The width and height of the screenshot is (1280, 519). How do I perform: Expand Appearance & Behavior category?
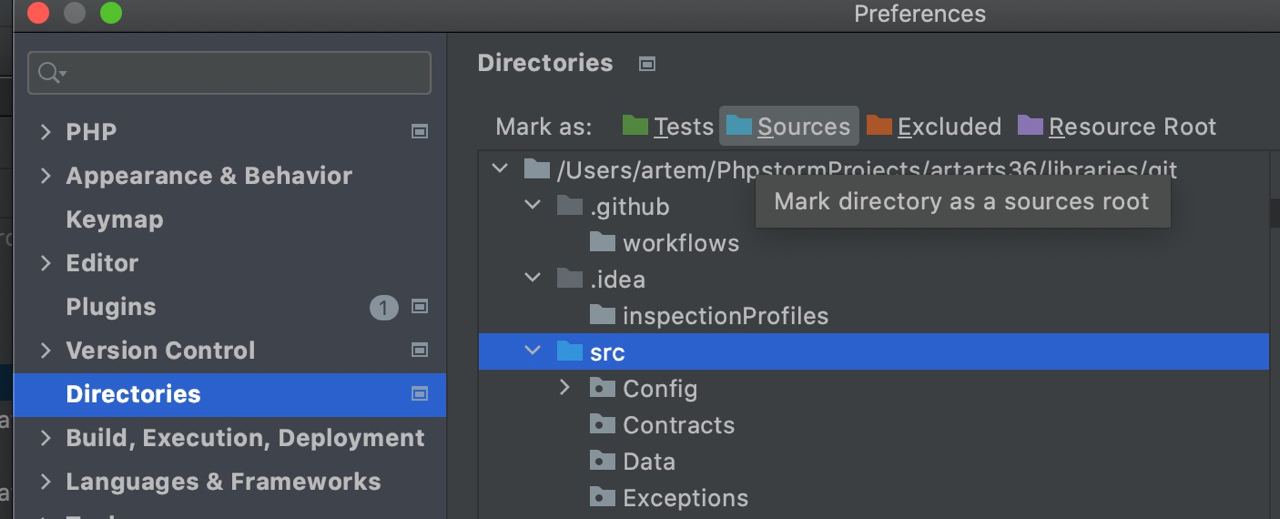pyautogui.click(x=45, y=175)
